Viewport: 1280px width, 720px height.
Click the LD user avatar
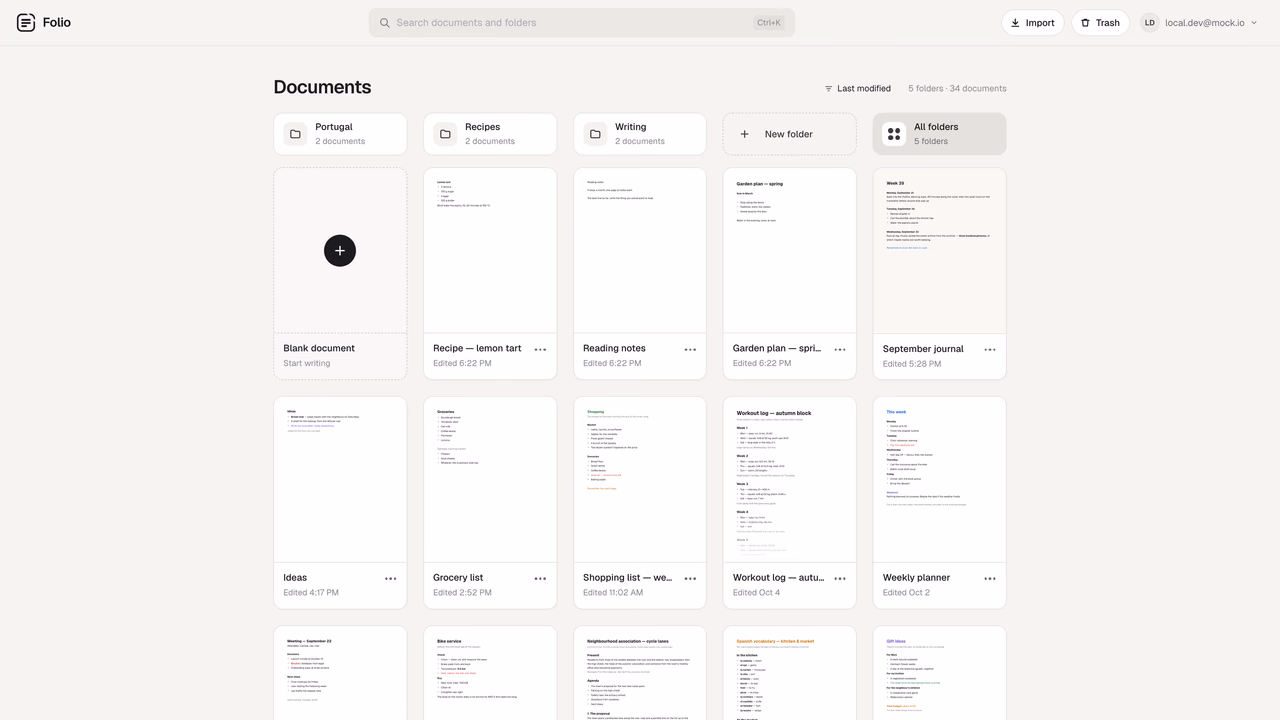coord(1150,23)
